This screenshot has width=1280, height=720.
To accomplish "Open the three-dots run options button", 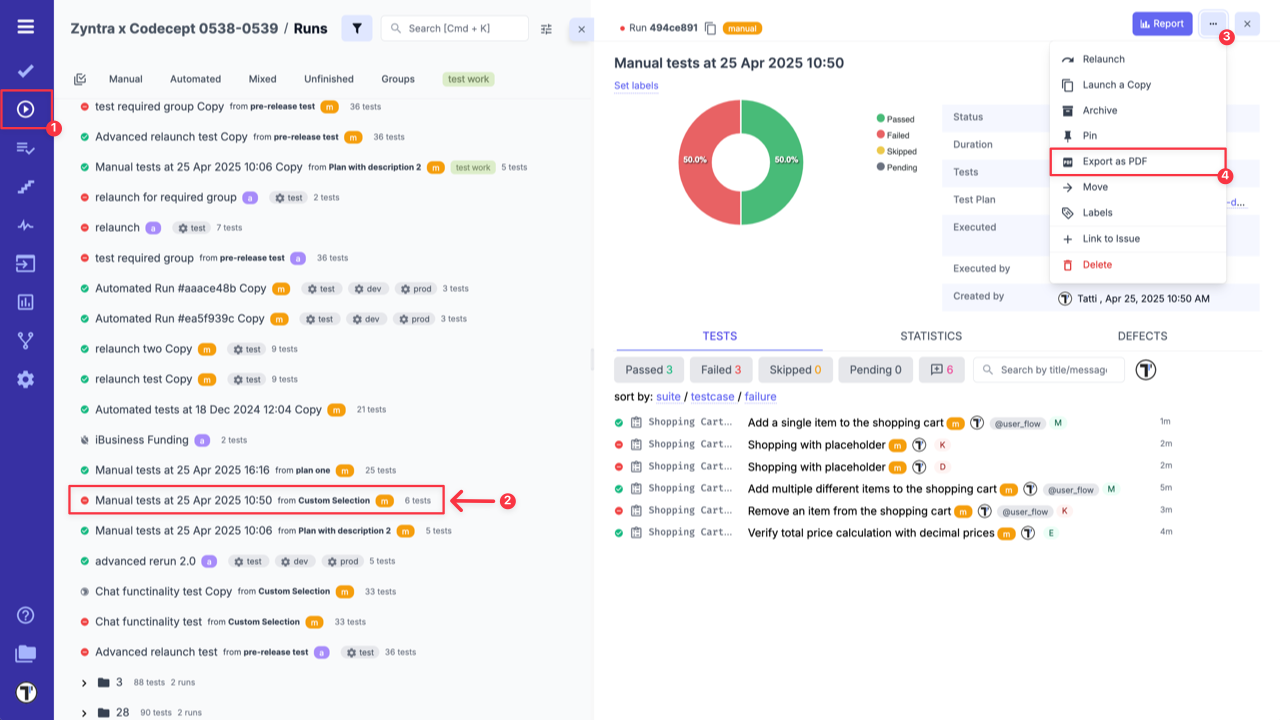I will [x=1212, y=24].
